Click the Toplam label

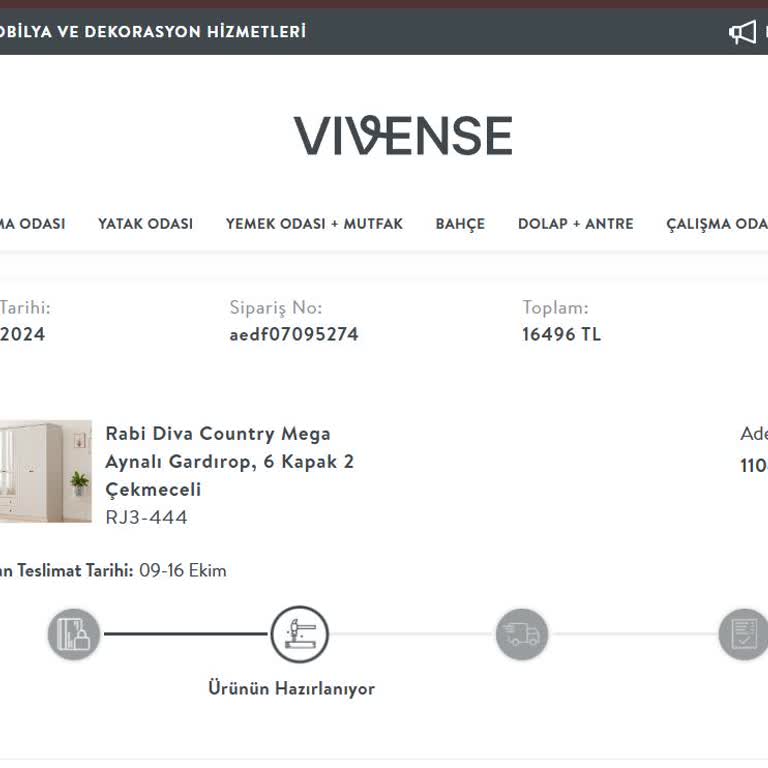pos(555,308)
